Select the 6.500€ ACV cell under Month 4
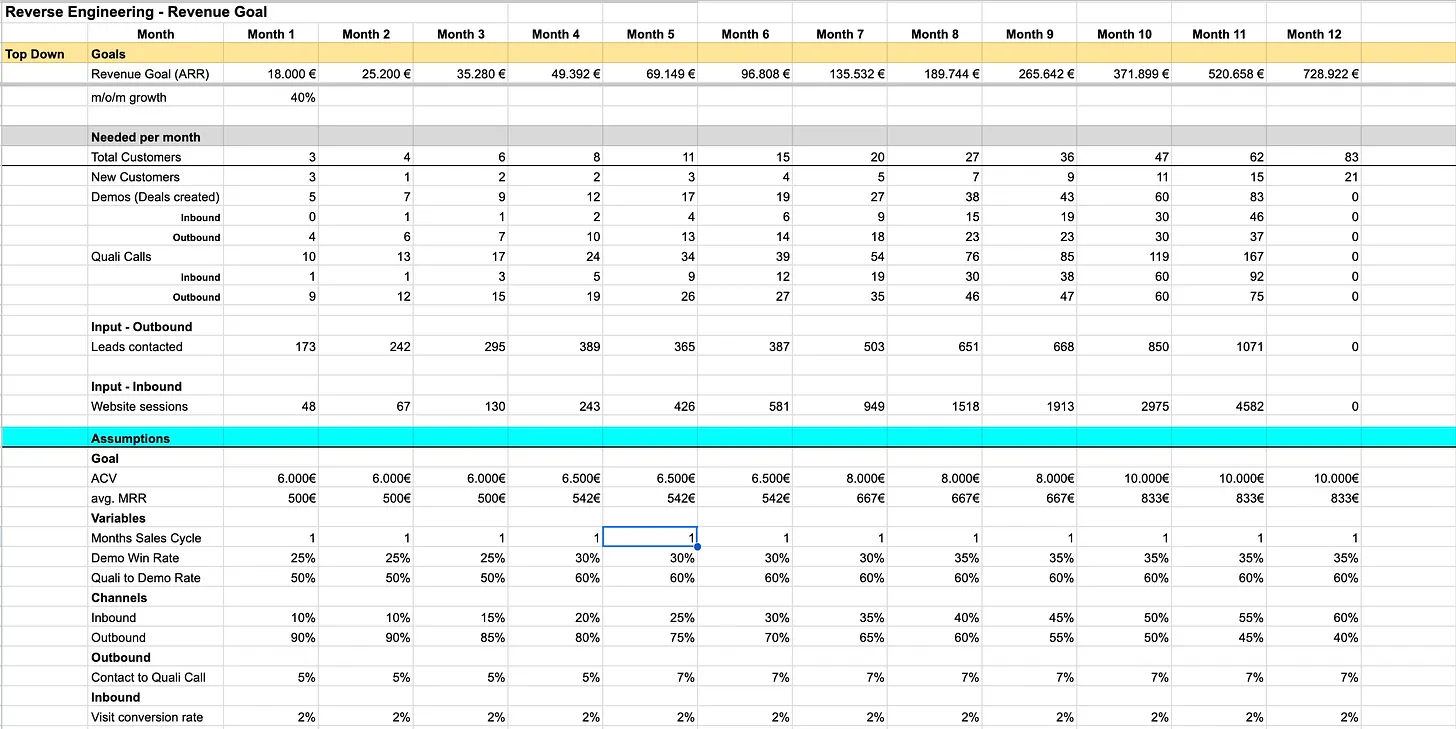Viewport: 1456px width, 729px height. (582, 478)
